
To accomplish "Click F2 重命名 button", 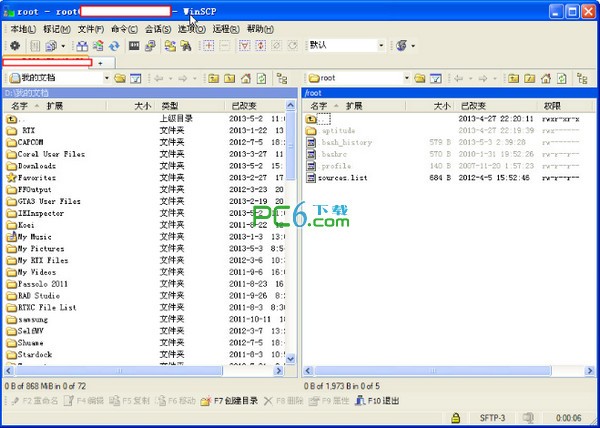I will (x=34, y=401).
